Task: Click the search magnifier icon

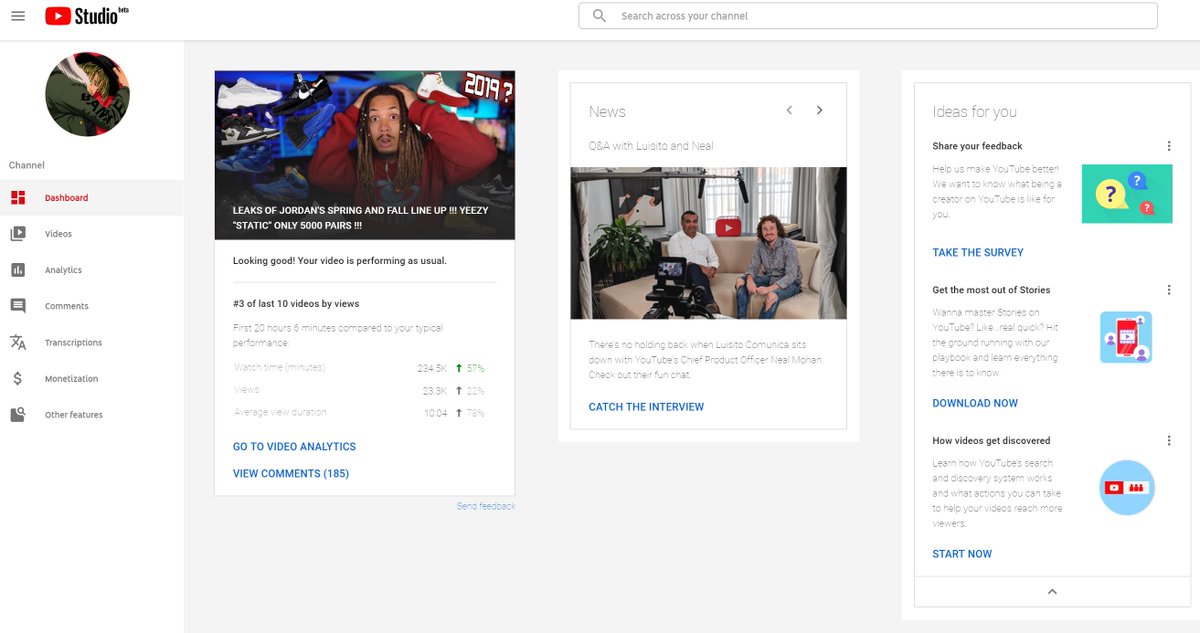Action: tap(599, 16)
